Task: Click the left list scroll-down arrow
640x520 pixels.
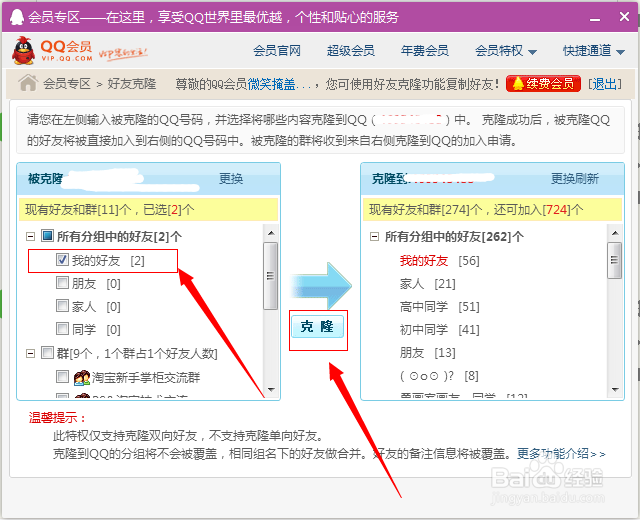Action: [x=271, y=390]
